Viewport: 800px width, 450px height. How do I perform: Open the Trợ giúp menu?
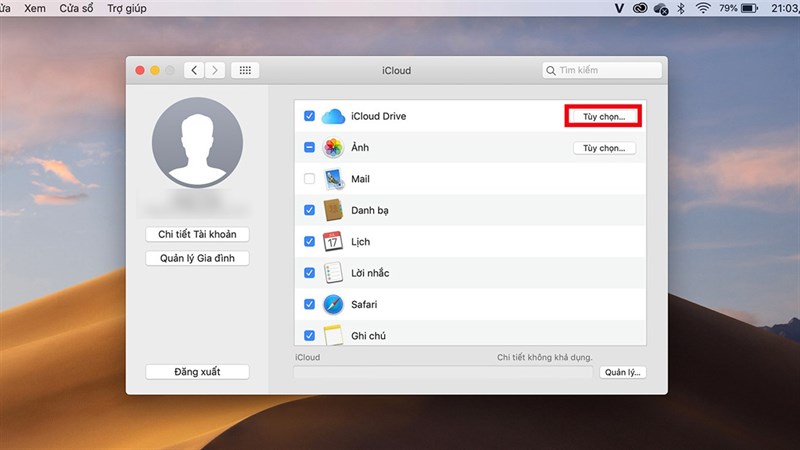click(127, 8)
